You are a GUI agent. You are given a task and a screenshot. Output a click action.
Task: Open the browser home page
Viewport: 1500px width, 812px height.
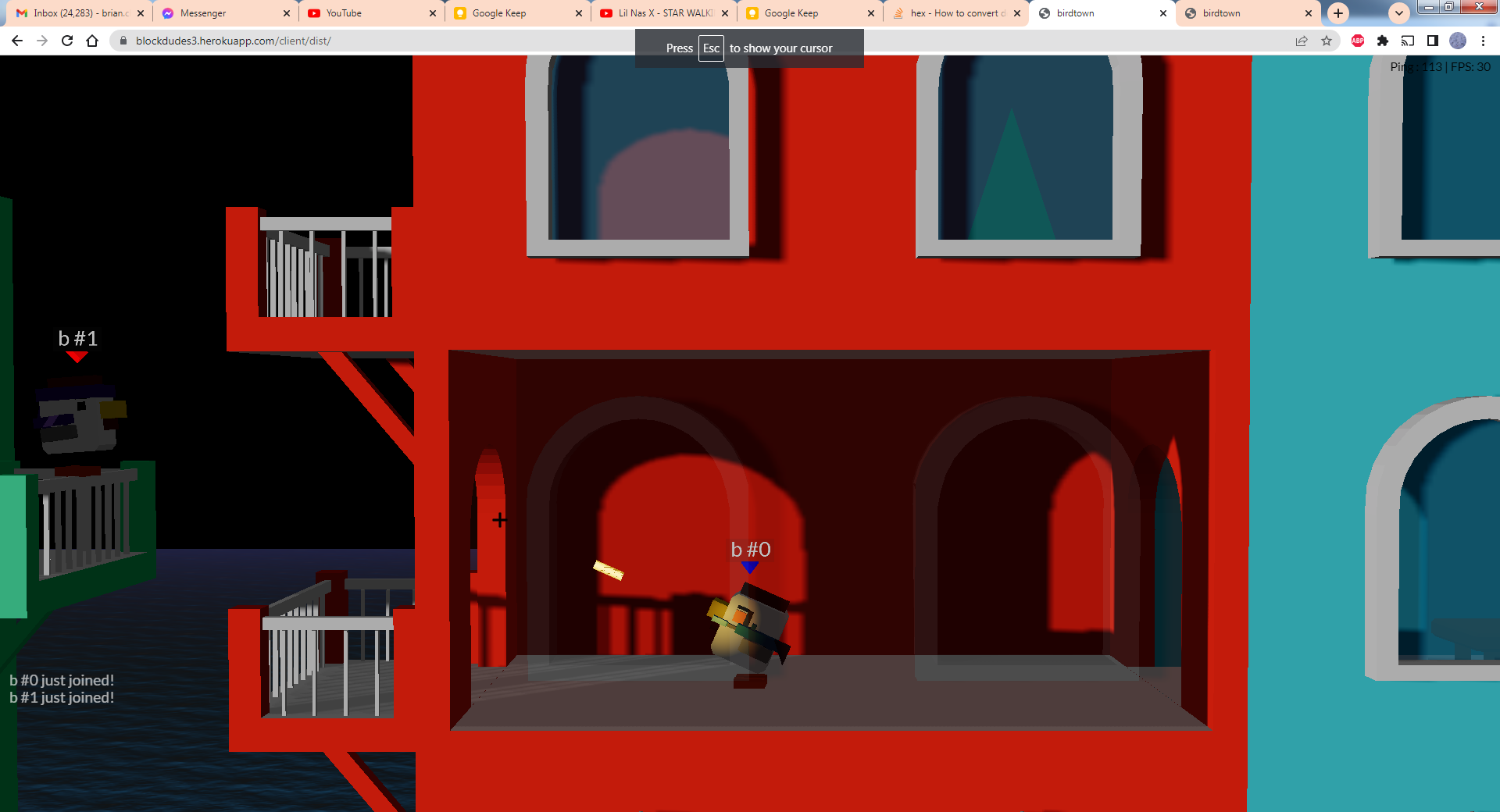pyautogui.click(x=92, y=41)
